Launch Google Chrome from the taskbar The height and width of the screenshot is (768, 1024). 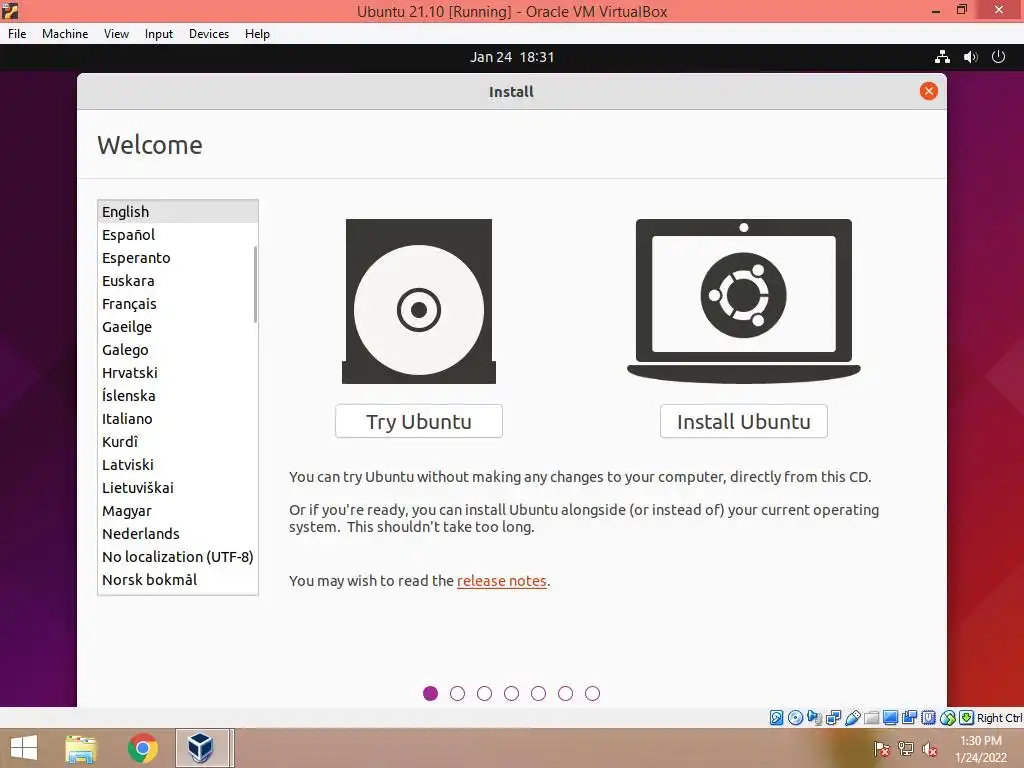[x=142, y=748]
